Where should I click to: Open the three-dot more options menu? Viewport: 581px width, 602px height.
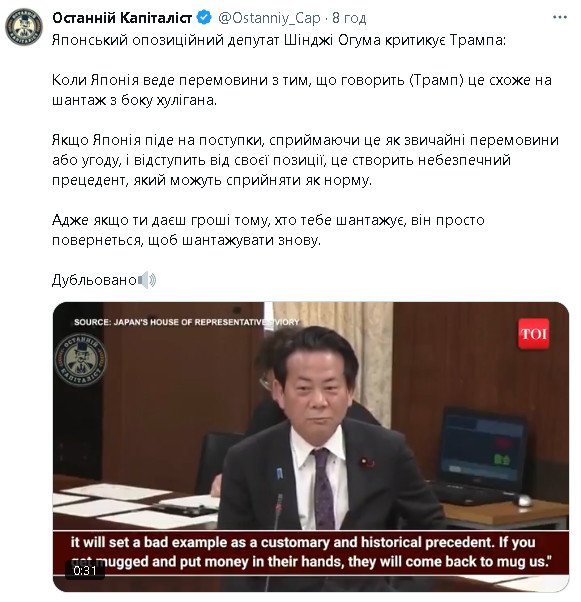coord(559,17)
